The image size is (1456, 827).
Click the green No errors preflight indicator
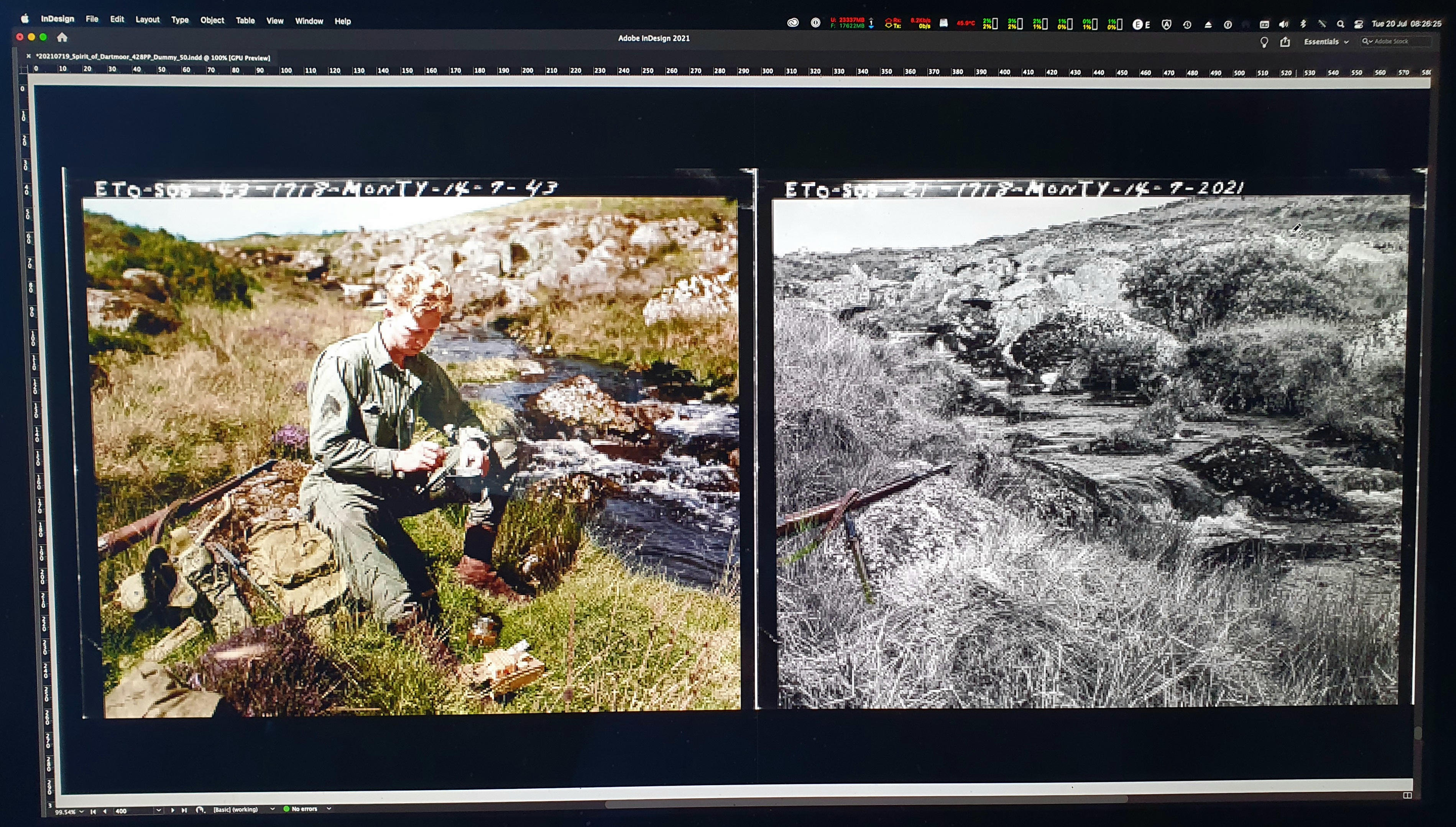(x=286, y=809)
